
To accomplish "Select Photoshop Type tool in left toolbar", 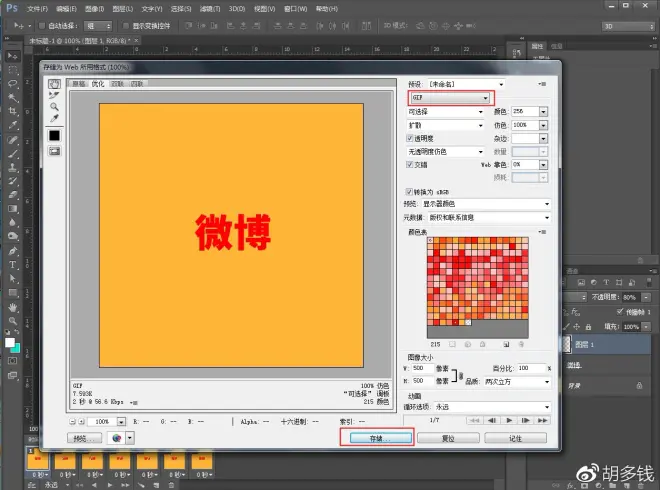I will click(13, 265).
